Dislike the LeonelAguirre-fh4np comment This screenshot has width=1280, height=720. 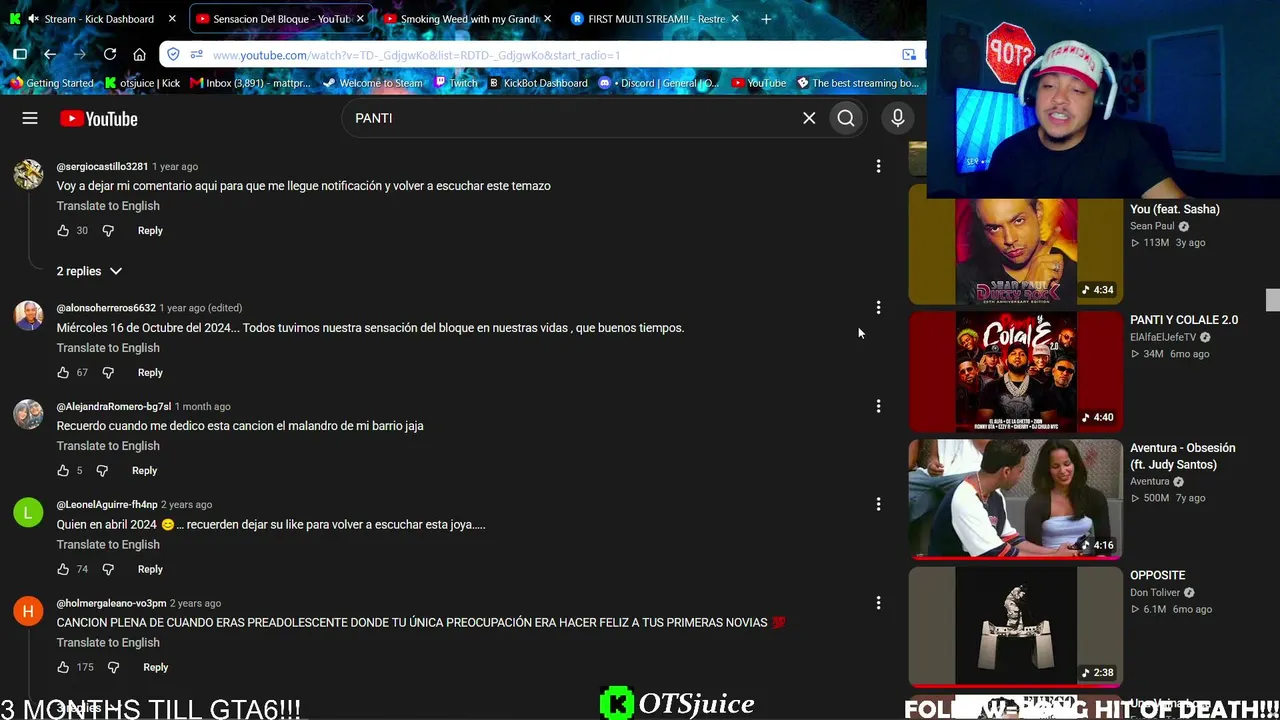point(108,569)
